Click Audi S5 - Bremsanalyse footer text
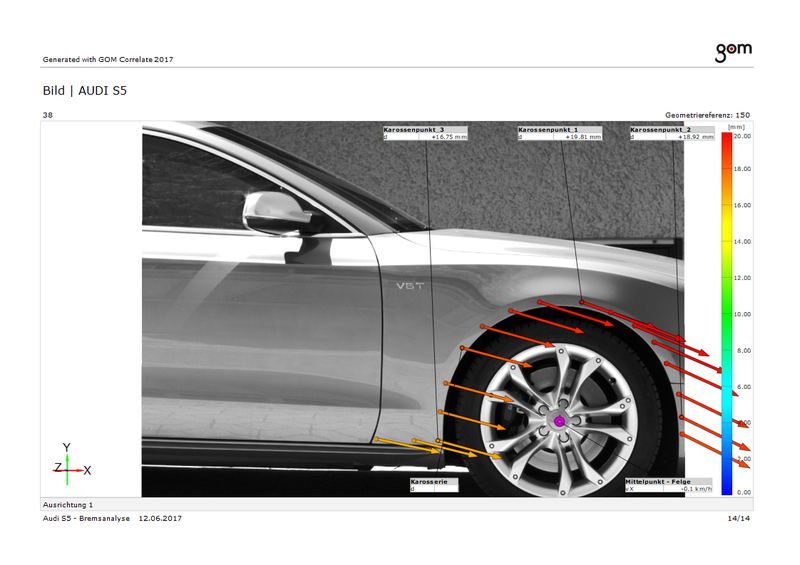 coord(86,519)
